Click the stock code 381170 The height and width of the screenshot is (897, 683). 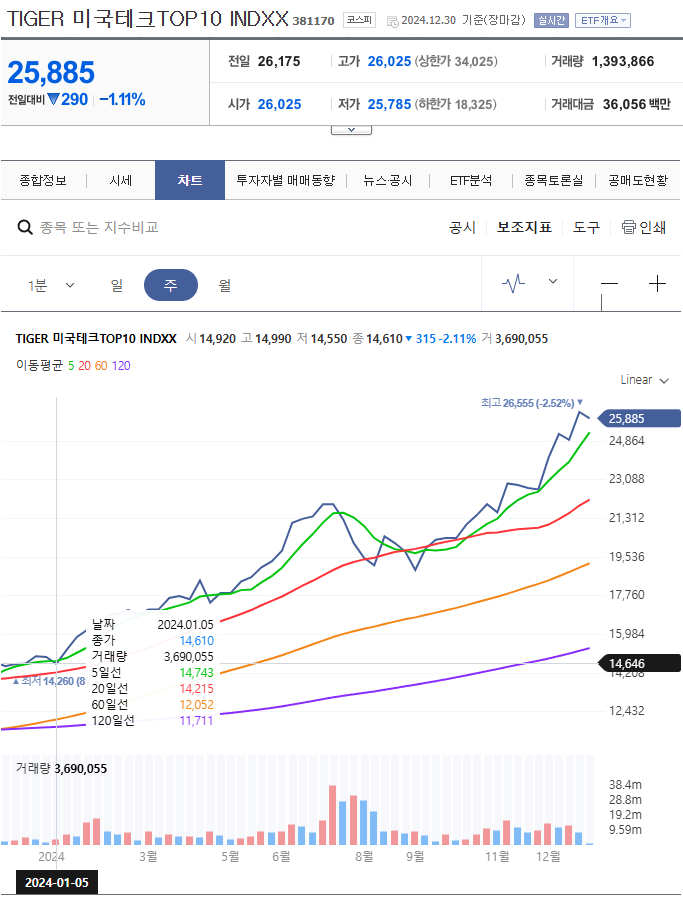coord(313,21)
